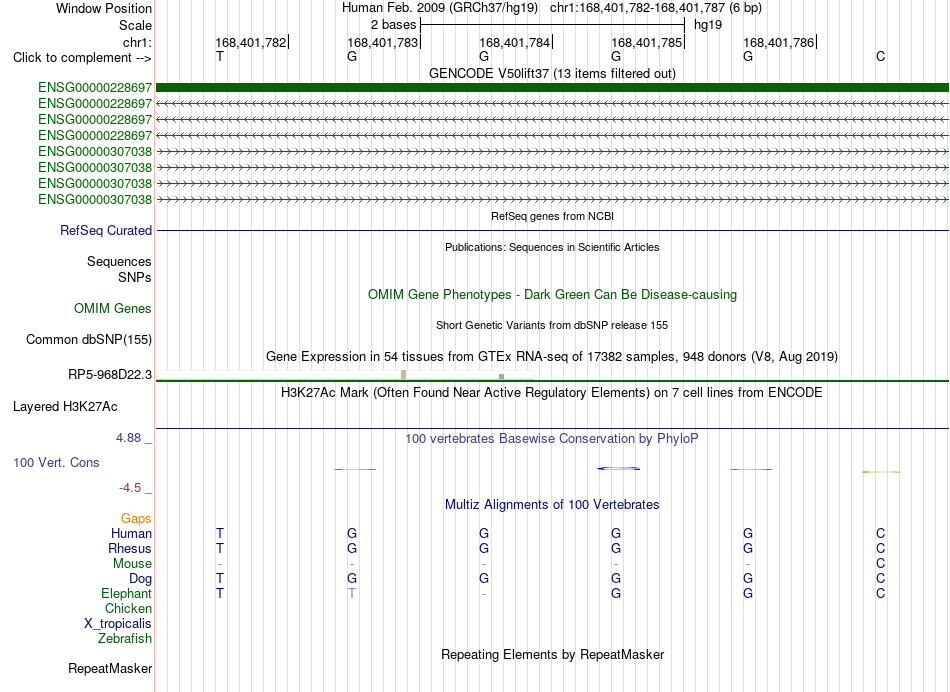Click the RefSeq Curated label

[x=106, y=230]
